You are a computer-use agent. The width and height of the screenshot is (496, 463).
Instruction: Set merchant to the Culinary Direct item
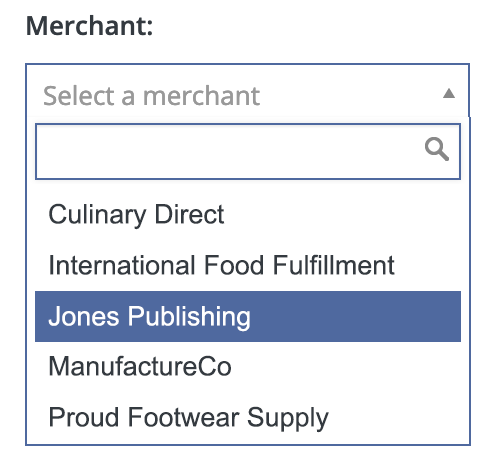[248, 215]
